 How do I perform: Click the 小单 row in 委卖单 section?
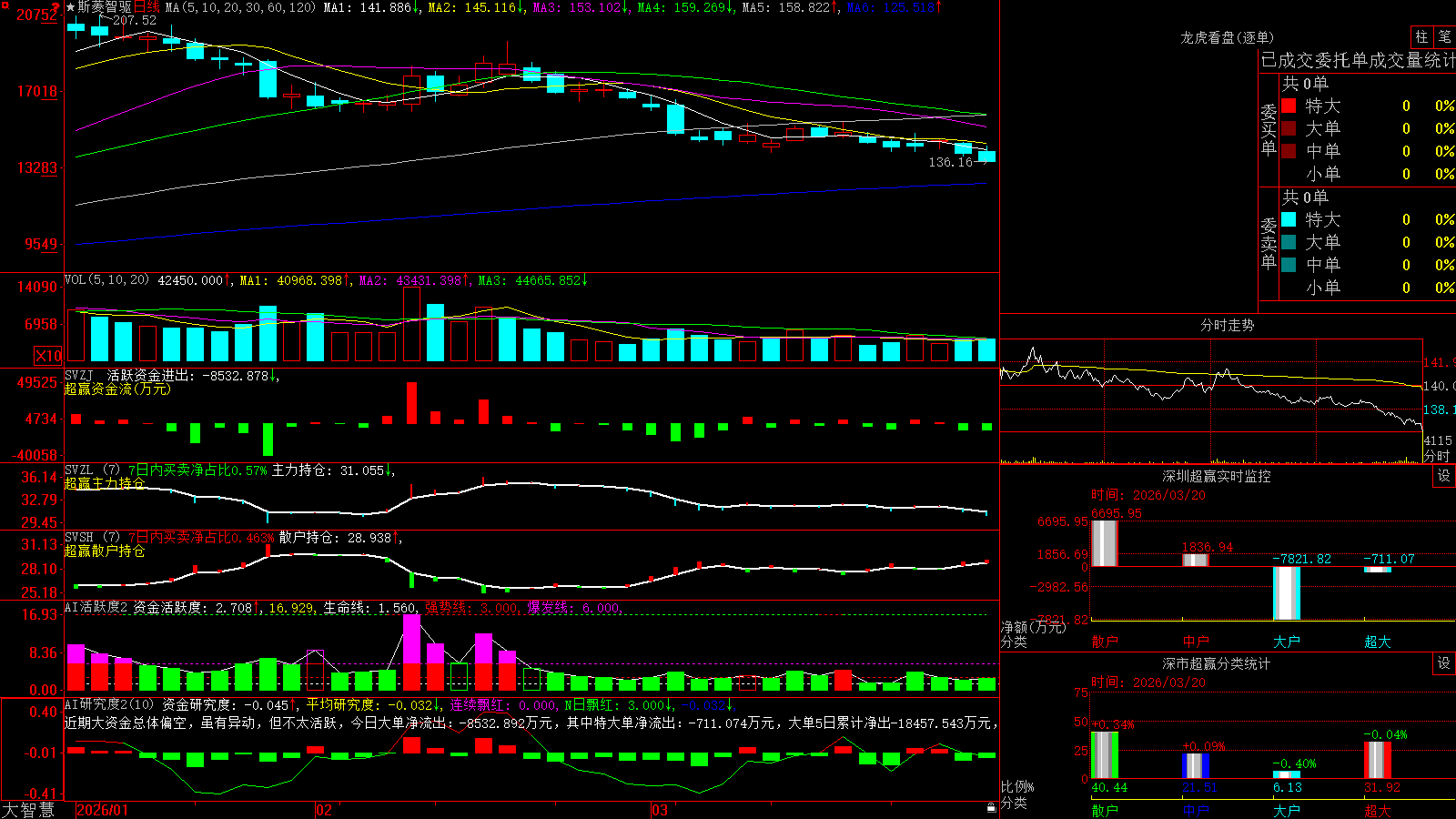coord(1368,288)
